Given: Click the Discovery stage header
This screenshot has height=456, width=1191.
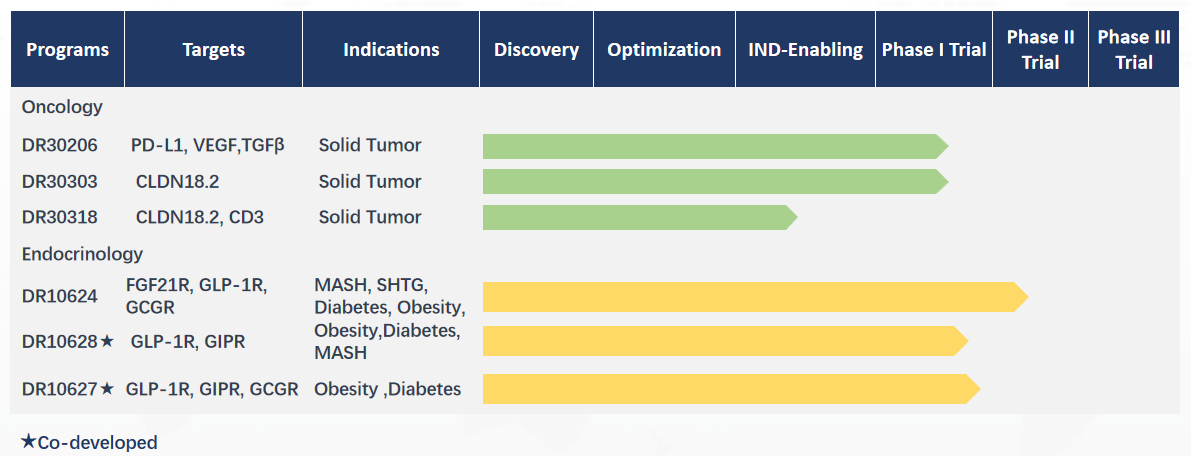Looking at the screenshot, I should pyautogui.click(x=536, y=49).
